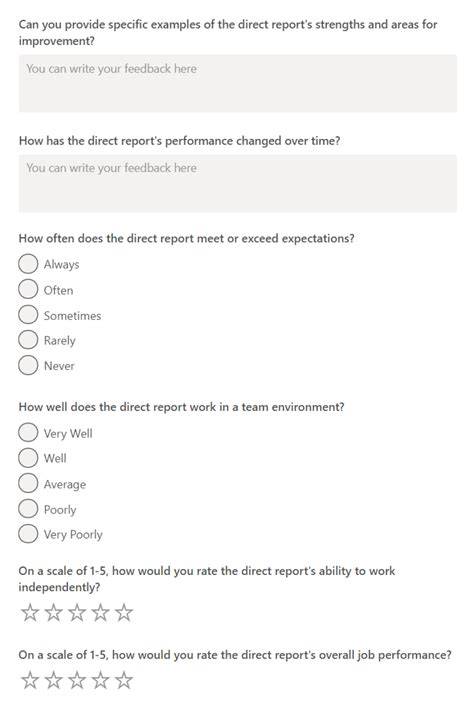474x709 pixels.
Task: Choose the Very Poorly radio option
Action: pyautogui.click(x=28, y=534)
